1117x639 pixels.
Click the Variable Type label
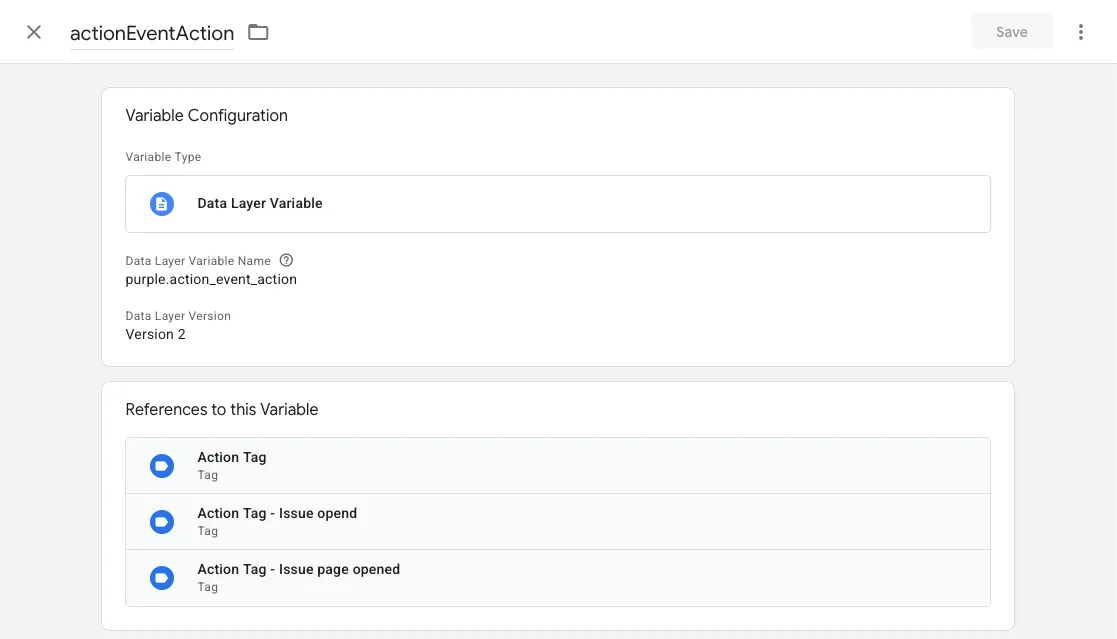pyautogui.click(x=163, y=157)
